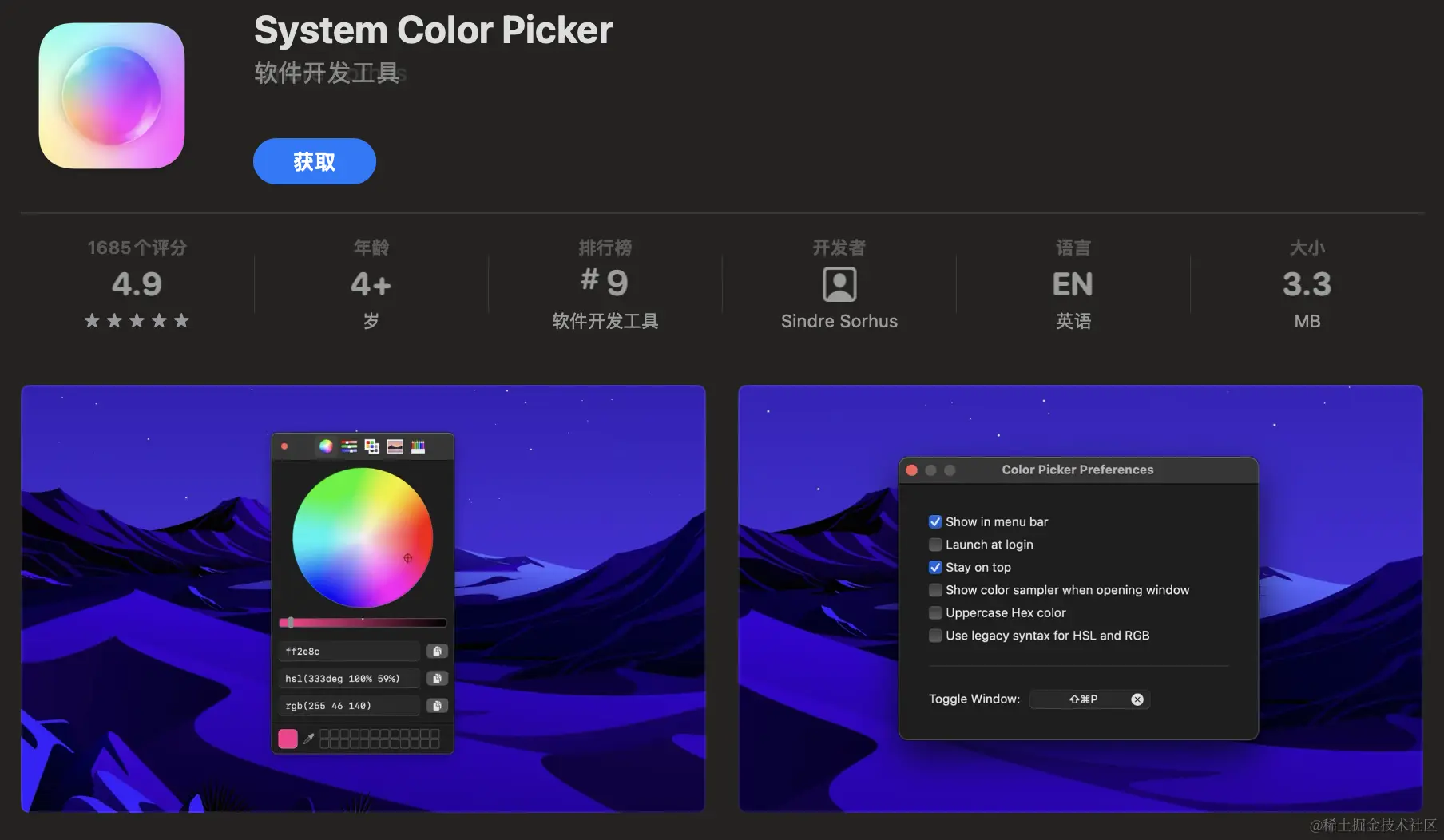Click inside the color wheel
Screen dimensions: 1444x840
(x=363, y=537)
